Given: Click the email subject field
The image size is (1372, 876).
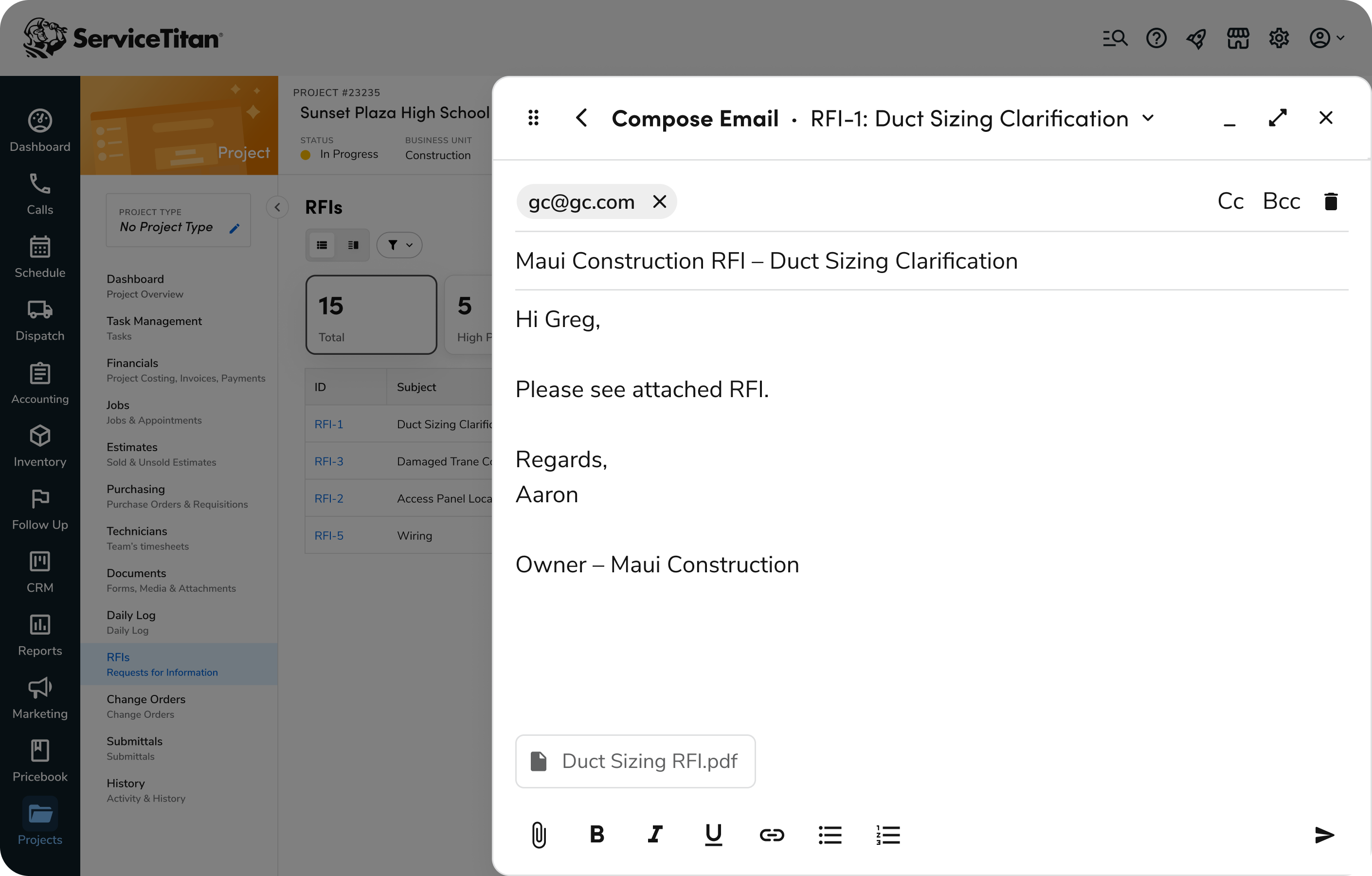Looking at the screenshot, I should [x=766, y=261].
